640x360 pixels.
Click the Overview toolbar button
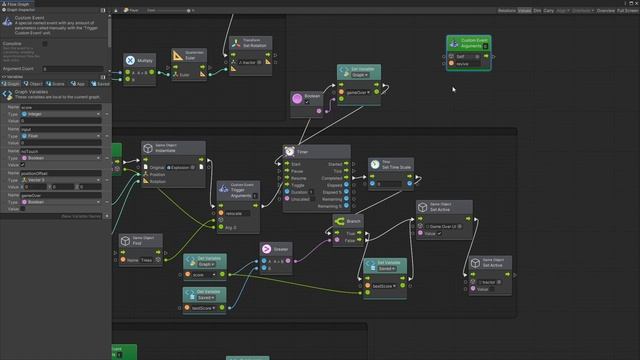tap(606, 11)
